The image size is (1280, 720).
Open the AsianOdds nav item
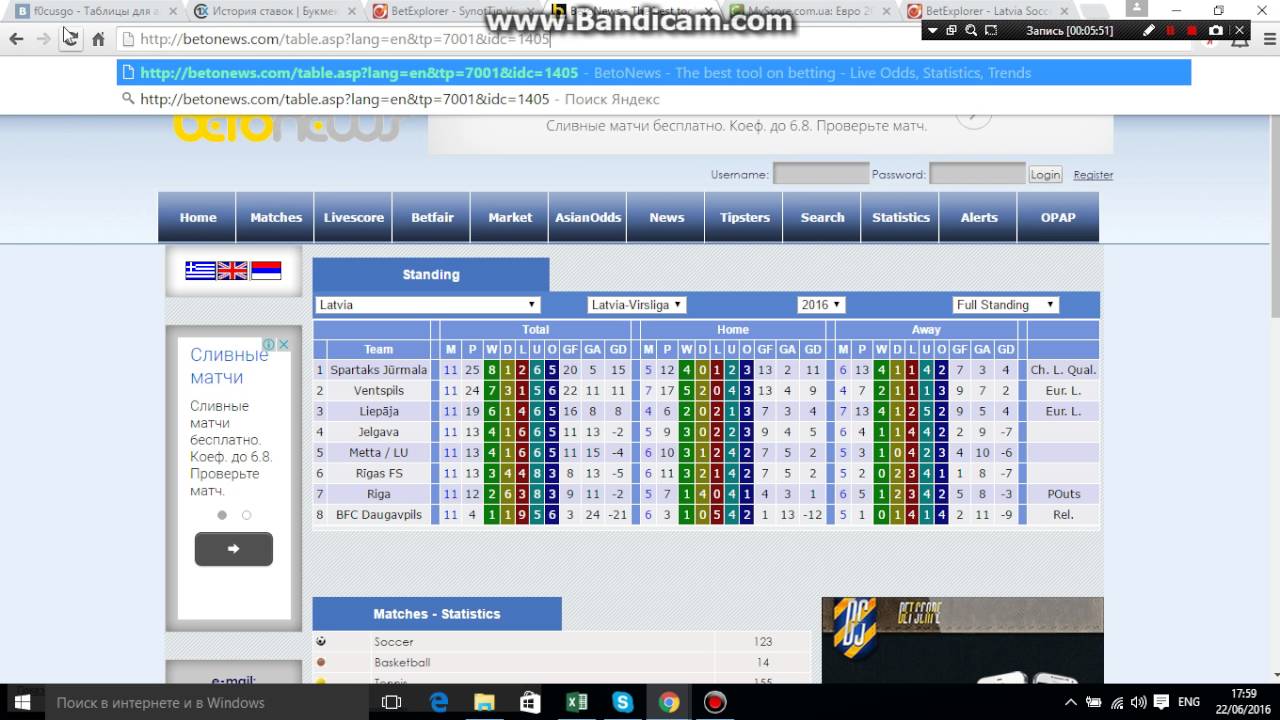tap(588, 217)
